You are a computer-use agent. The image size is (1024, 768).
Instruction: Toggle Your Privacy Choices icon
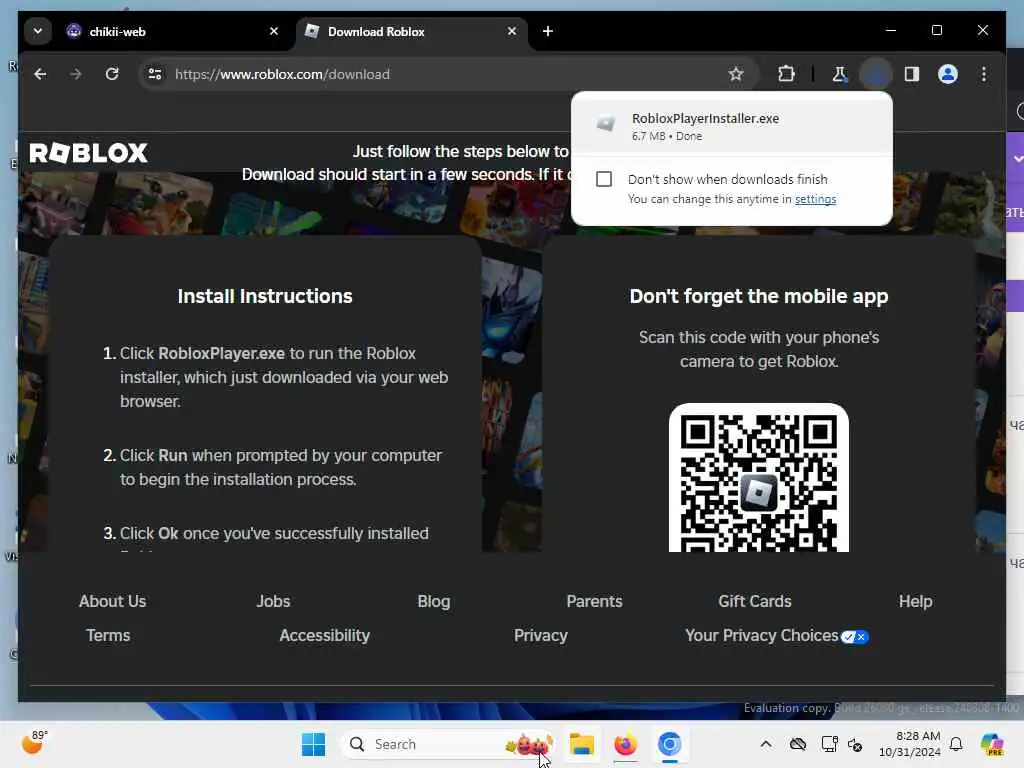(855, 637)
